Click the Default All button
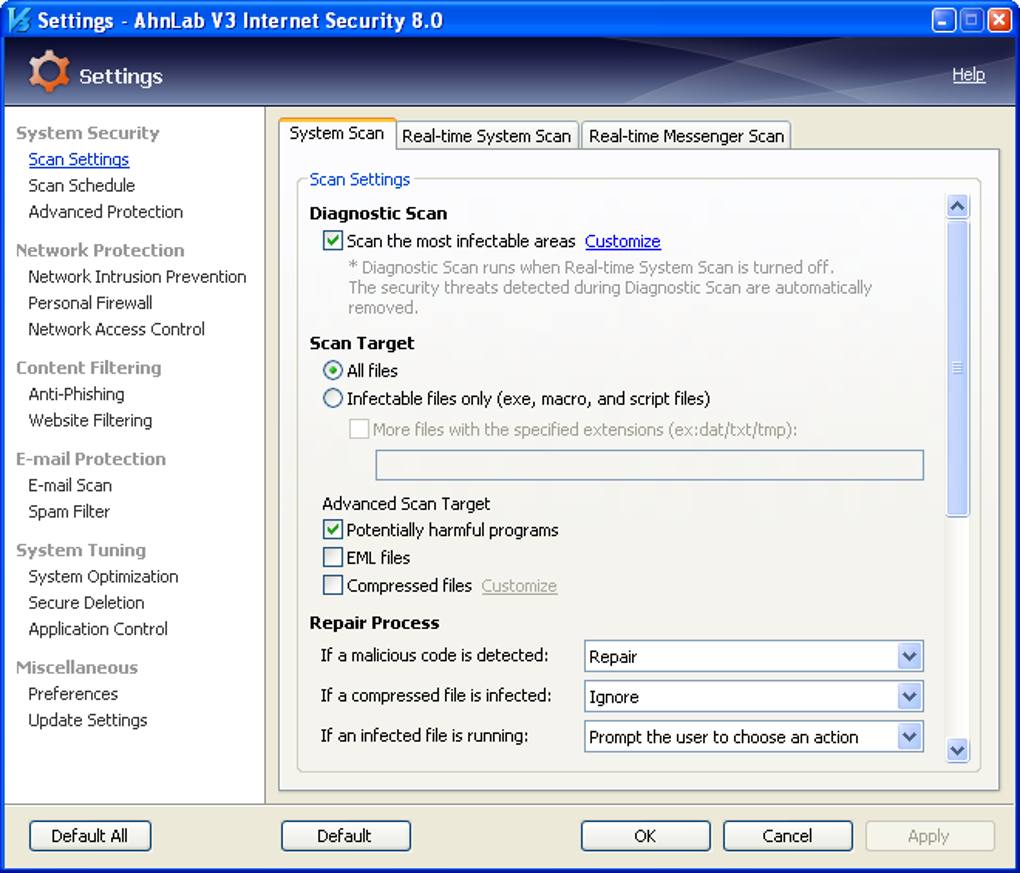Screen dimensions: 1020x873 coord(90,836)
